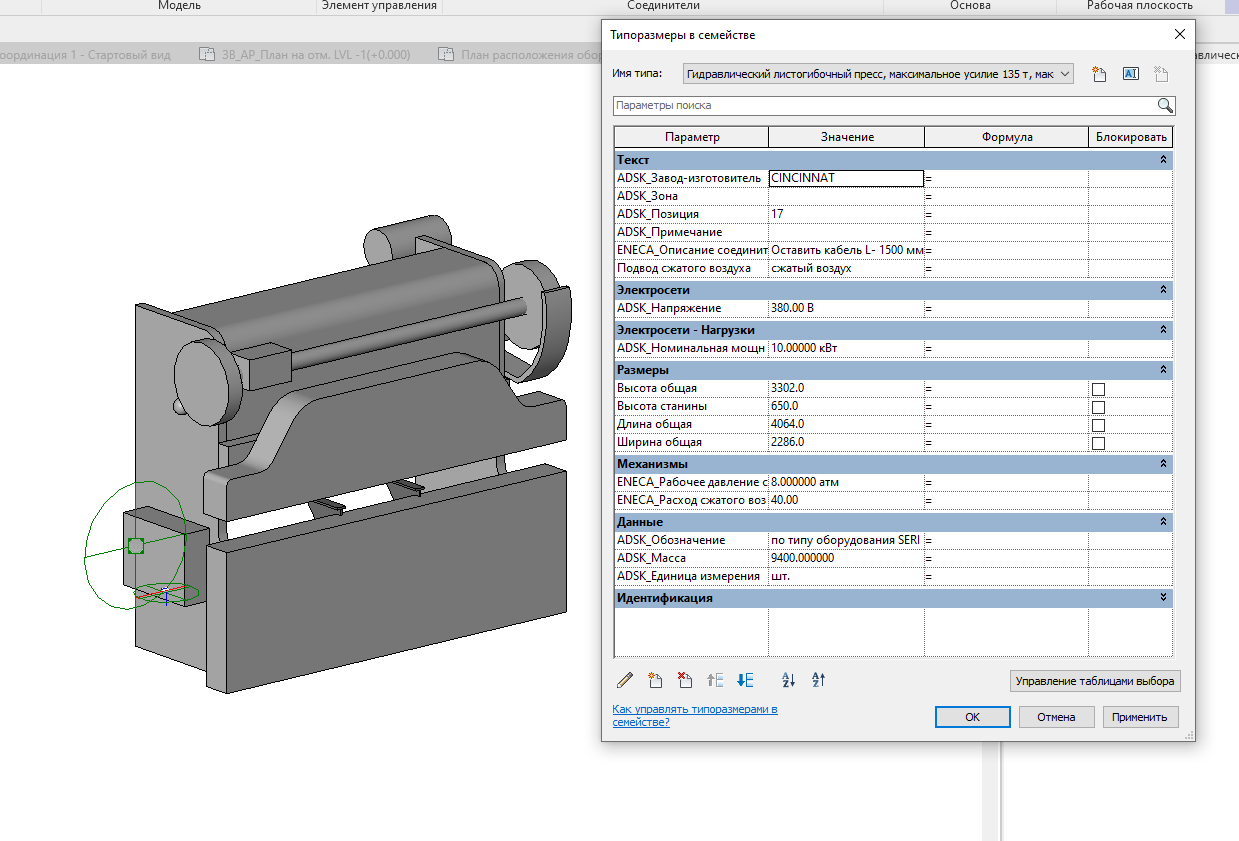Select the ADSK_Позиция value 17
Screen dimensions: 1239x841
pos(846,214)
